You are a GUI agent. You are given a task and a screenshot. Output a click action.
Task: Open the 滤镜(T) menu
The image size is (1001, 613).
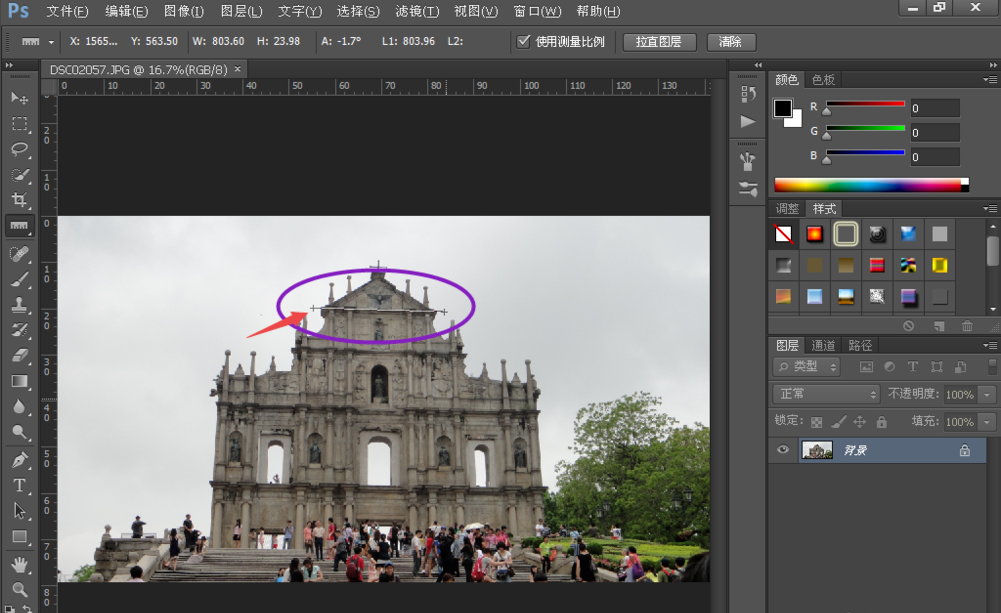(416, 11)
